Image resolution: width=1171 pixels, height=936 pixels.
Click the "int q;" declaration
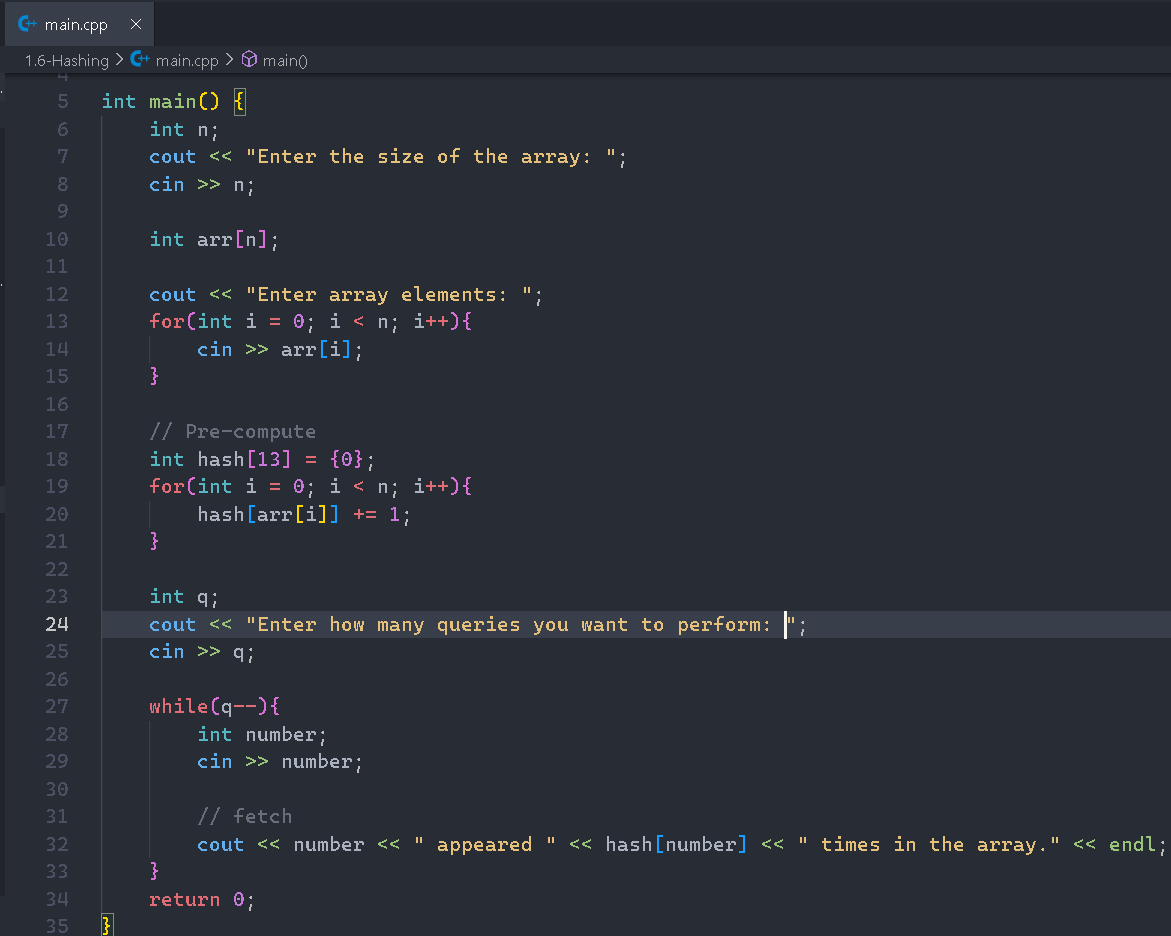pos(184,597)
